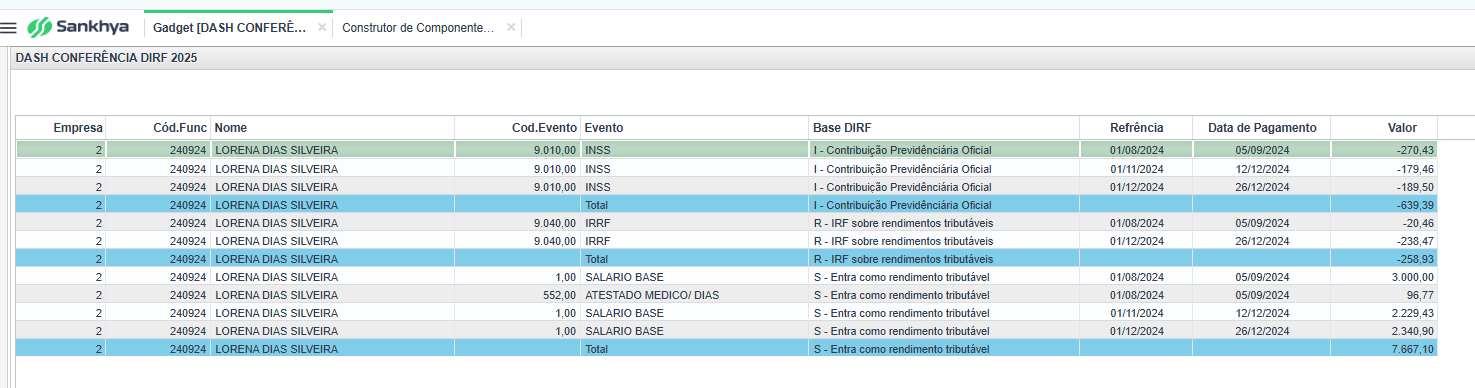Click the Cod.Evento column header
This screenshot has height=388, width=1475.
click(x=517, y=128)
